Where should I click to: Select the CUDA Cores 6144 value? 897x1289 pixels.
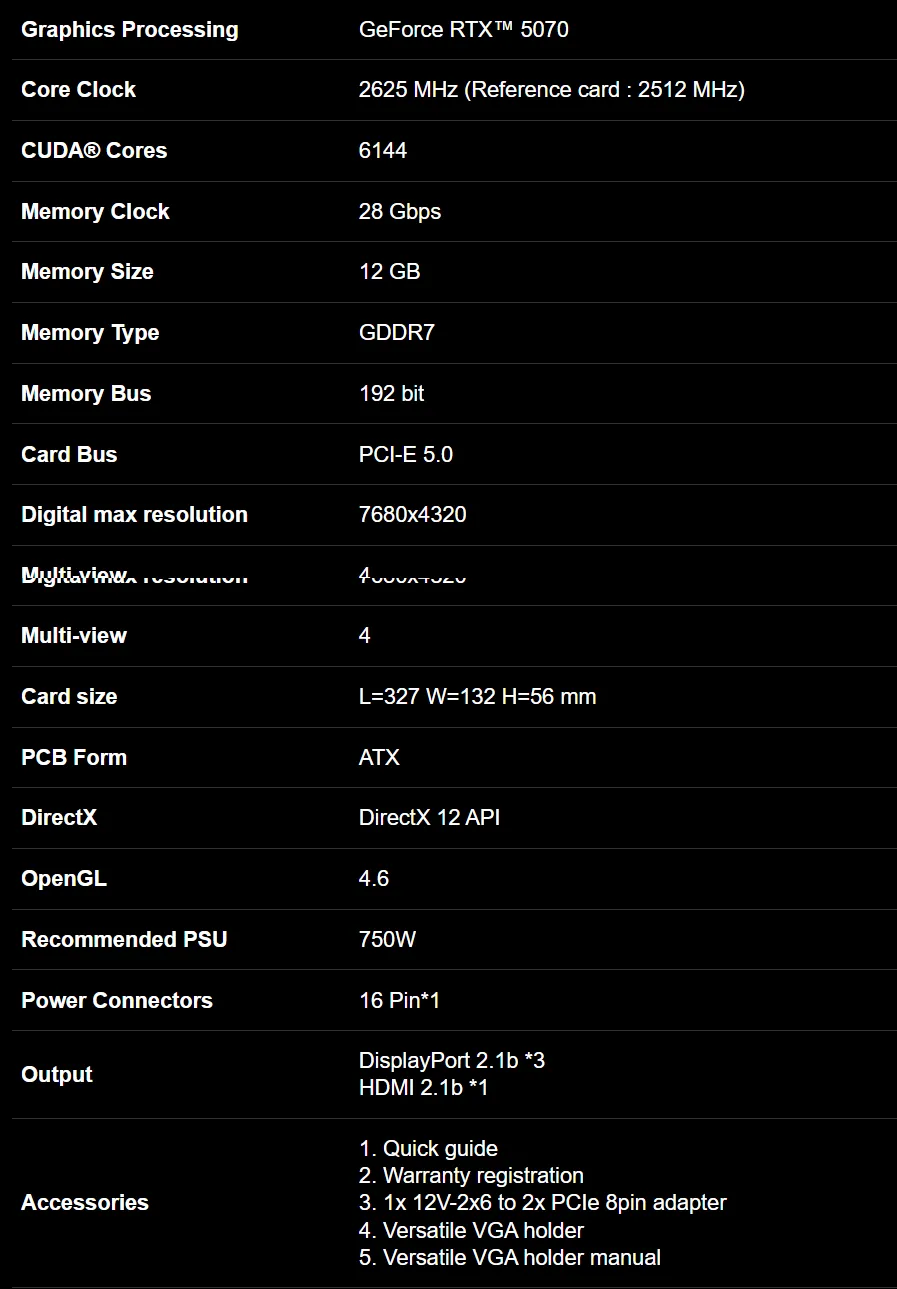(383, 151)
